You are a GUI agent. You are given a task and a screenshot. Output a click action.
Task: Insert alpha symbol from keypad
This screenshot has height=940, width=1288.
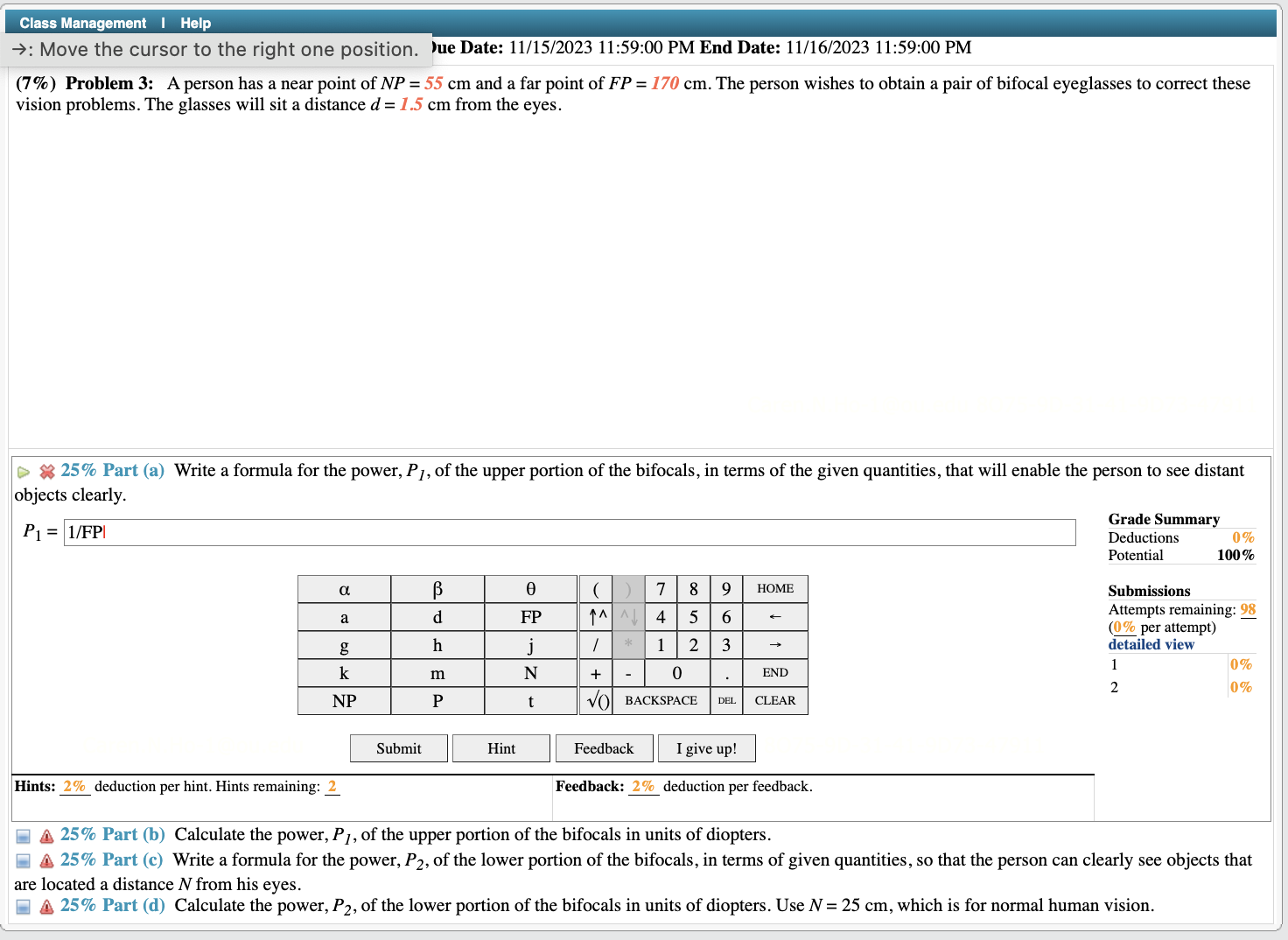pos(344,589)
